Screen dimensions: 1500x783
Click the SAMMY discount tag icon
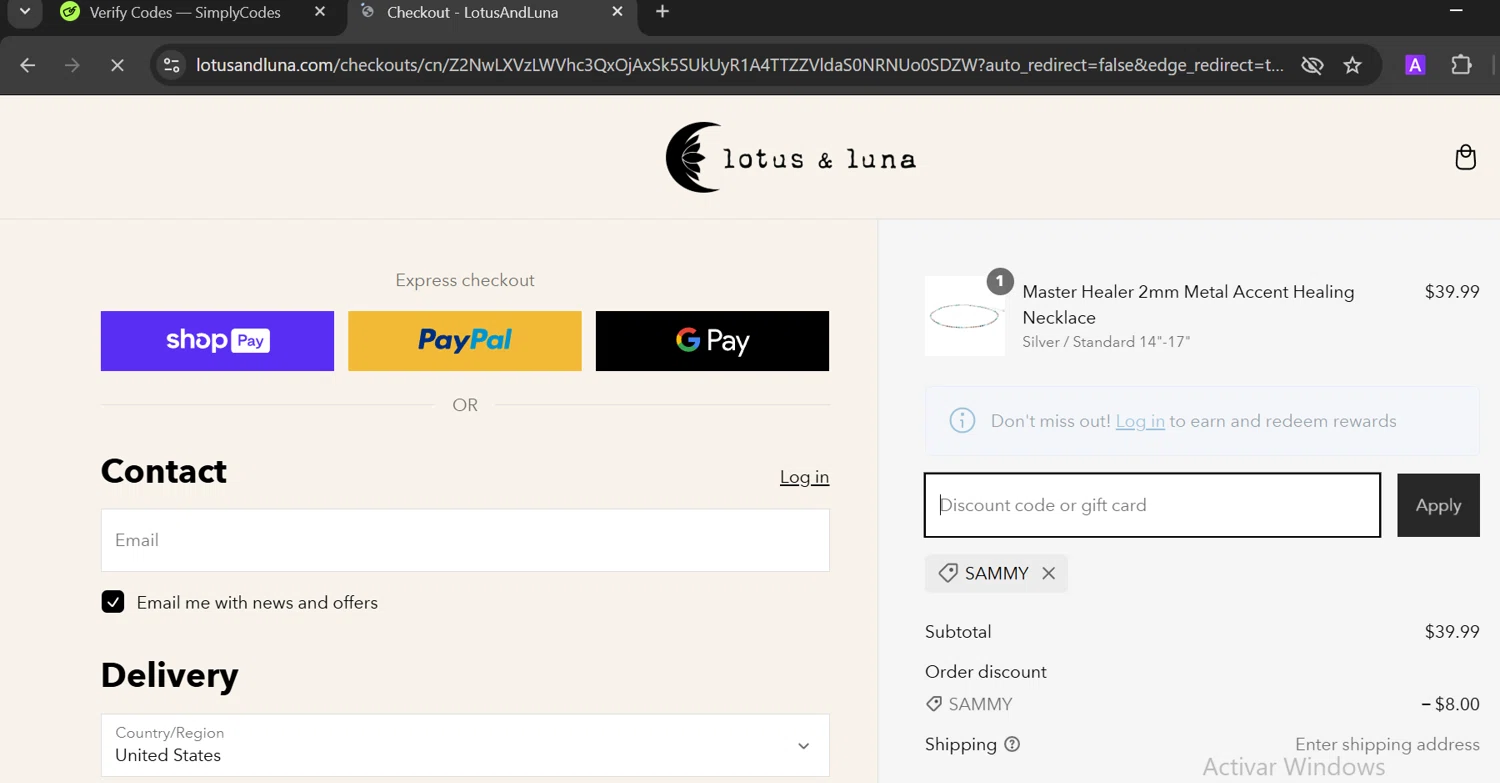tap(948, 573)
